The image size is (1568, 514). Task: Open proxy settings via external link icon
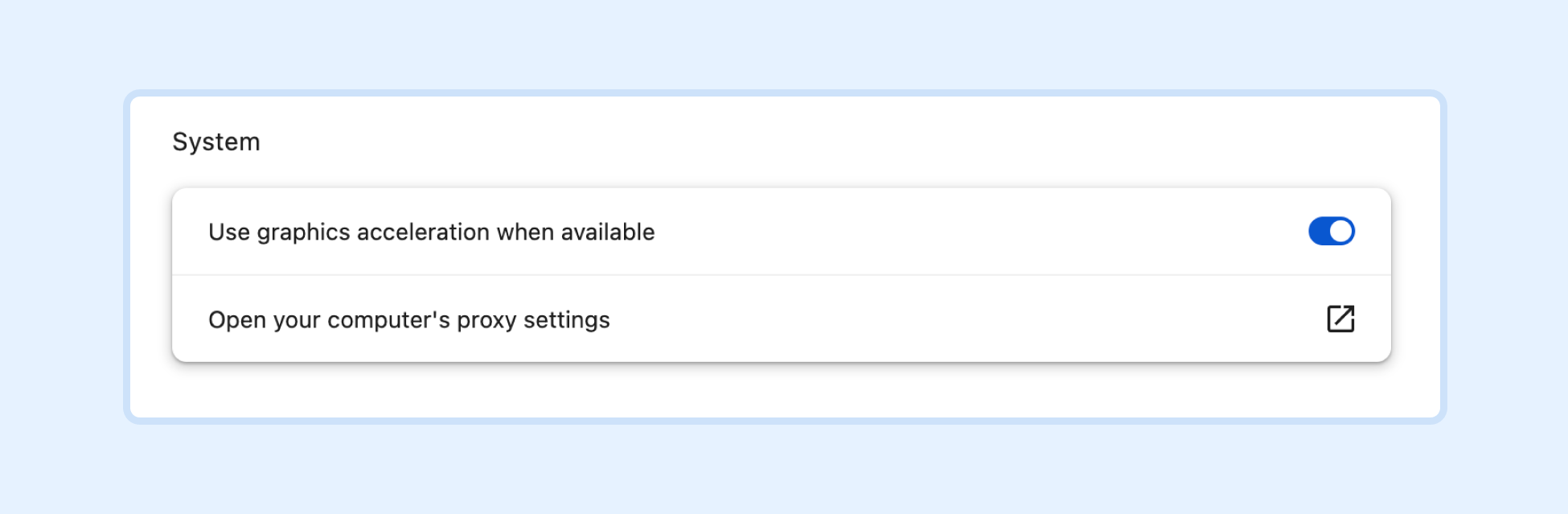pyautogui.click(x=1340, y=319)
